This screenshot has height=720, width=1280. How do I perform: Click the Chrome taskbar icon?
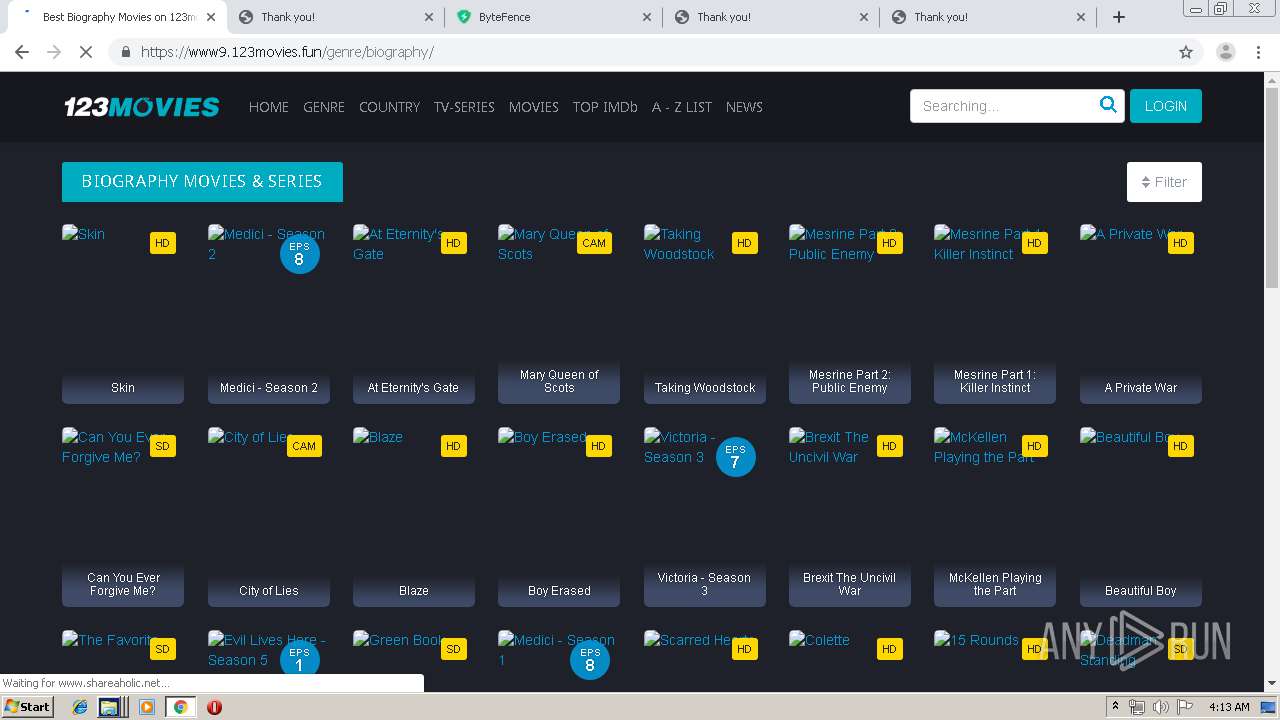[x=180, y=707]
